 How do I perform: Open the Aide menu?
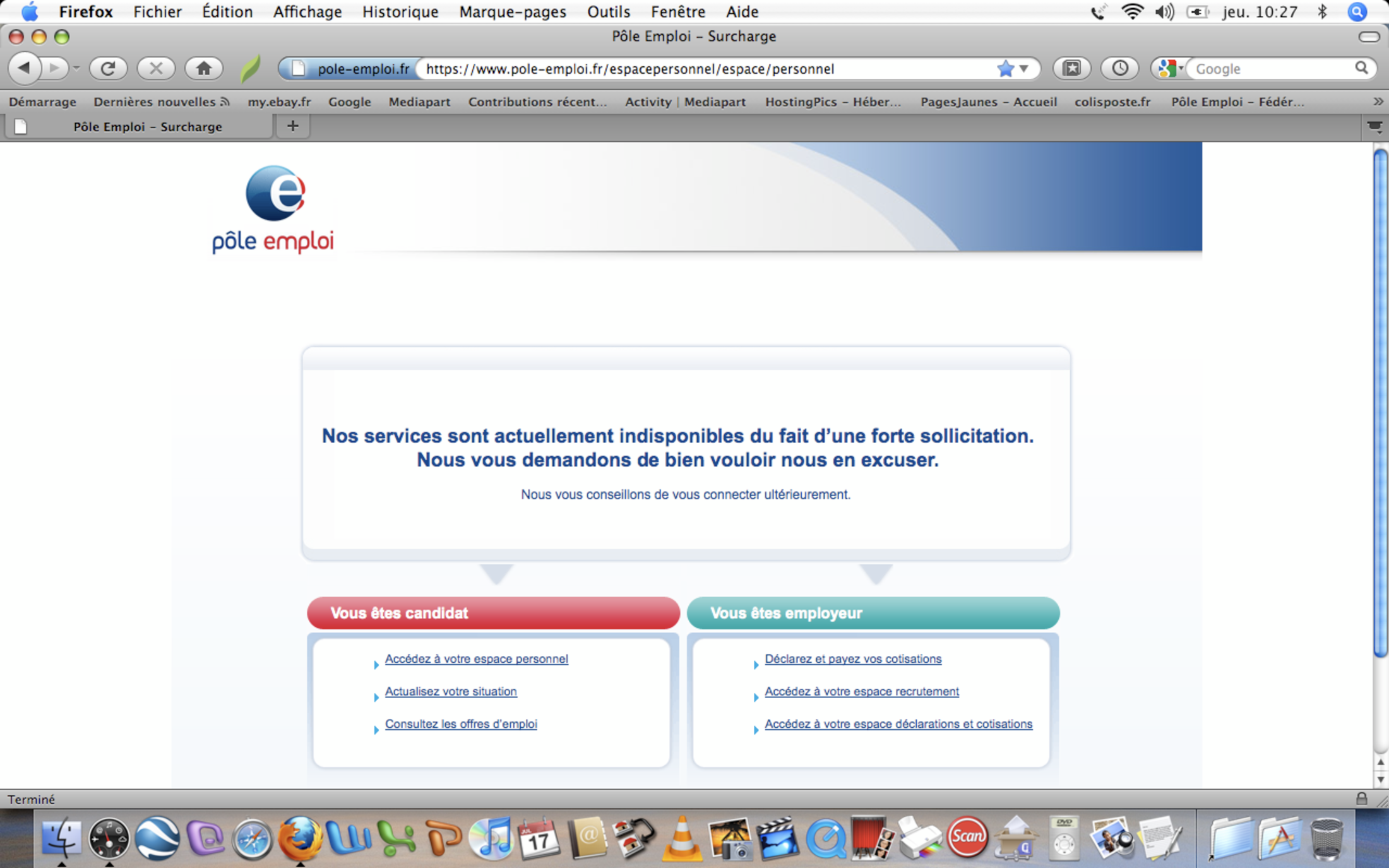pos(742,11)
